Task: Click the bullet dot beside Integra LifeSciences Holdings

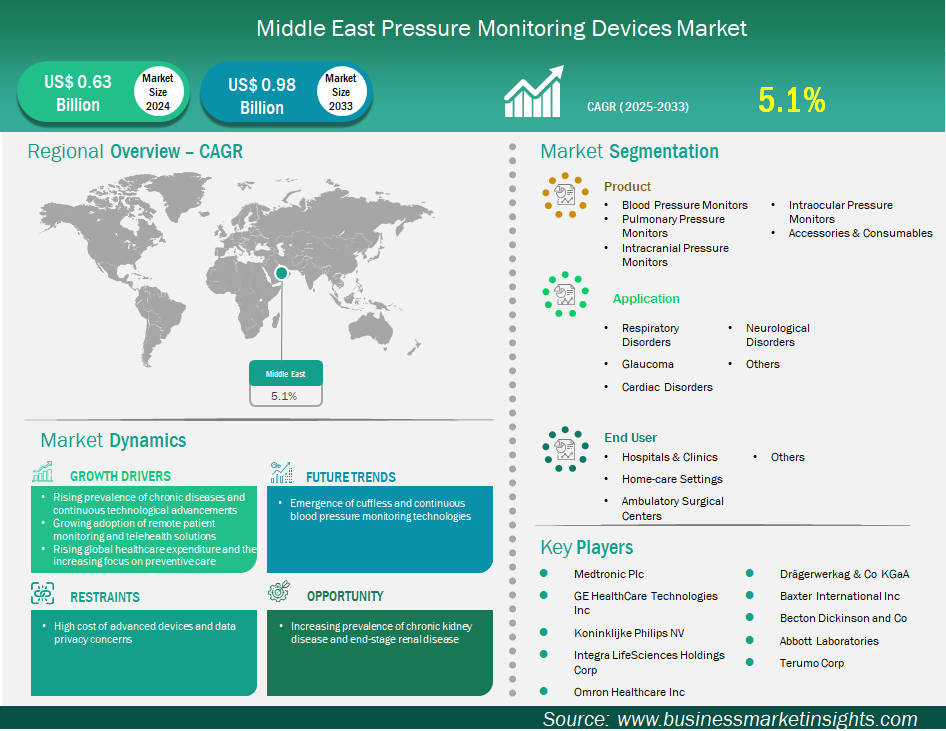Action: tap(544, 654)
